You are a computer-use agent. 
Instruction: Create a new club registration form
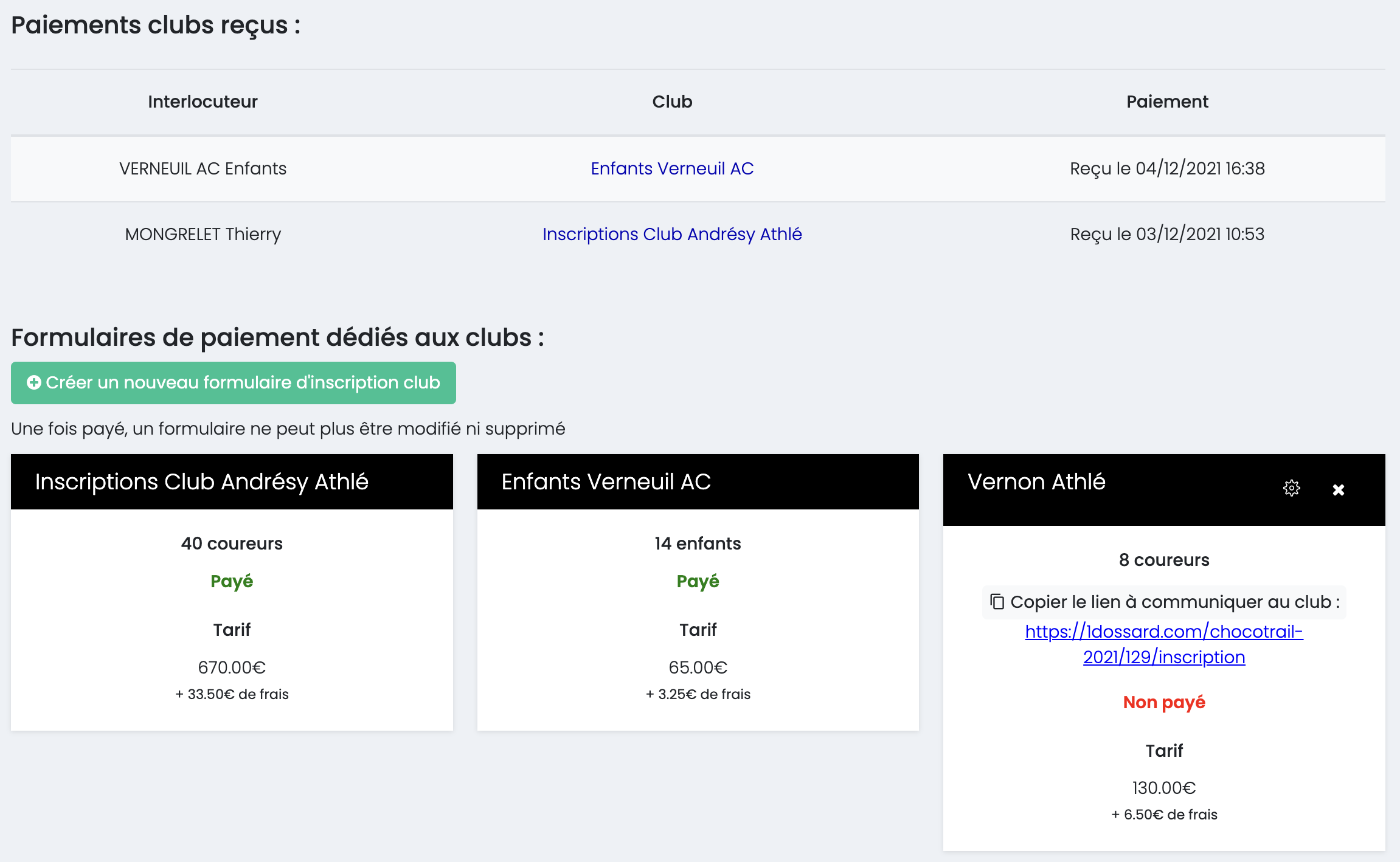click(x=234, y=383)
